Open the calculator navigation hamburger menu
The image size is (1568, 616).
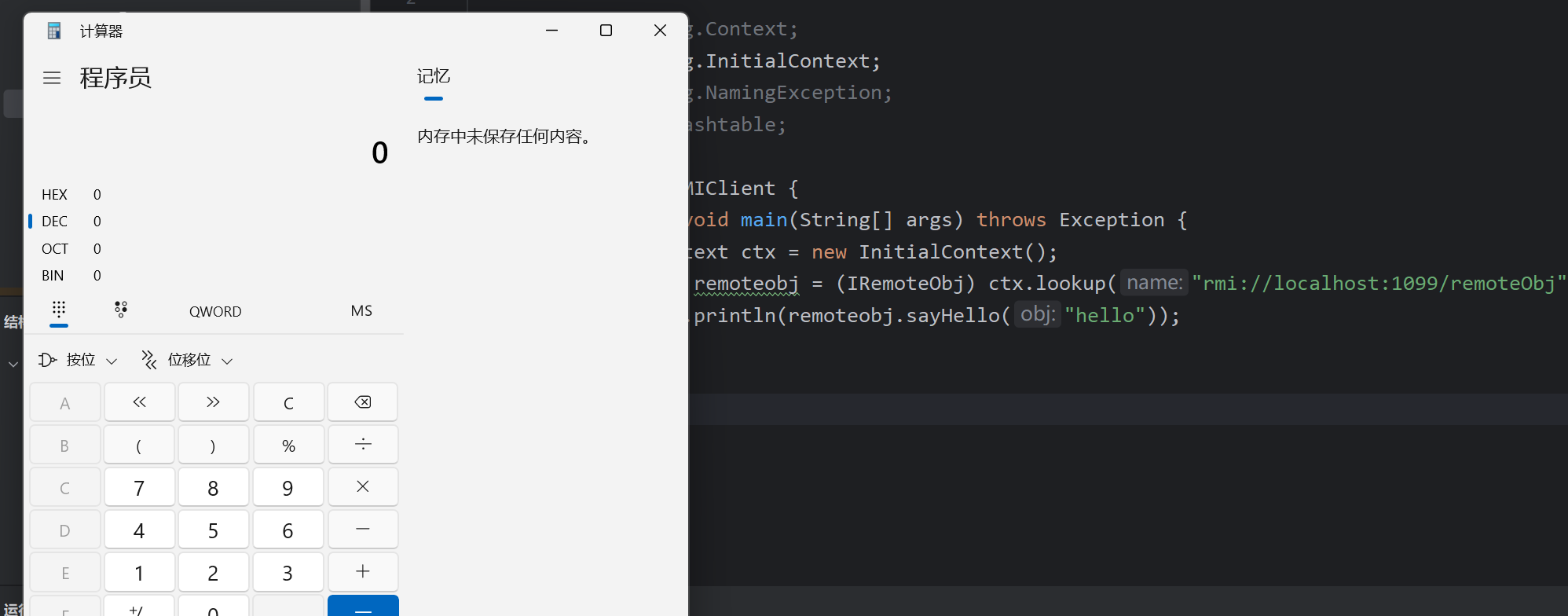[52, 78]
